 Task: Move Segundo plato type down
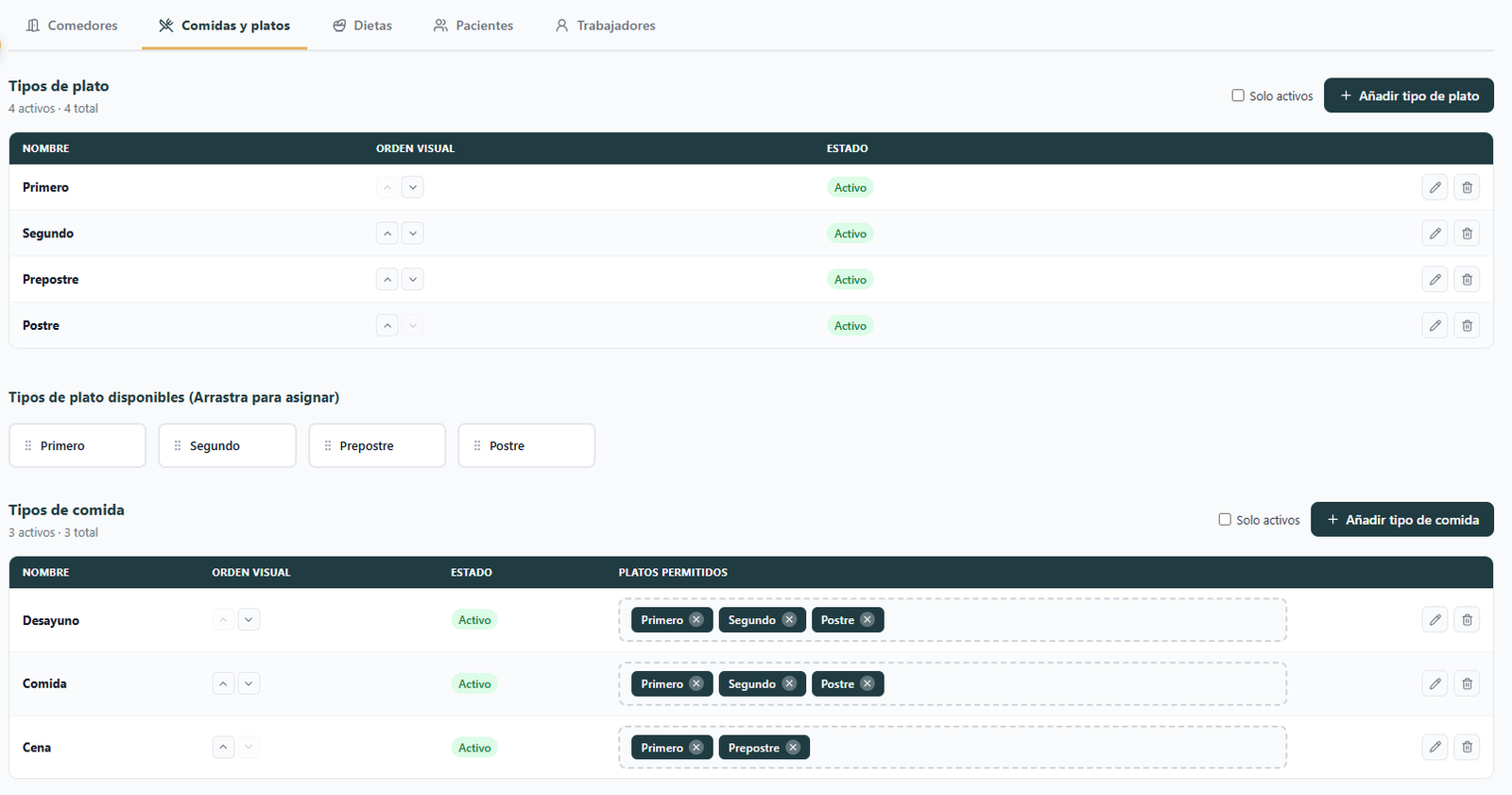[x=413, y=233]
